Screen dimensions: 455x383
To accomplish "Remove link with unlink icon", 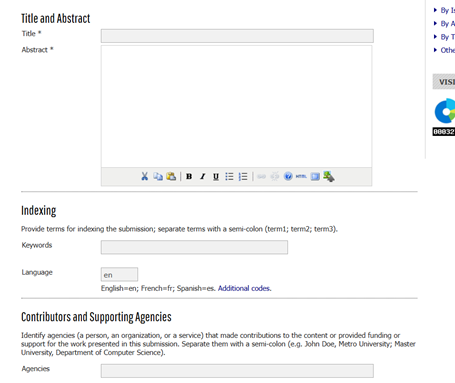I will pyautogui.click(x=275, y=176).
